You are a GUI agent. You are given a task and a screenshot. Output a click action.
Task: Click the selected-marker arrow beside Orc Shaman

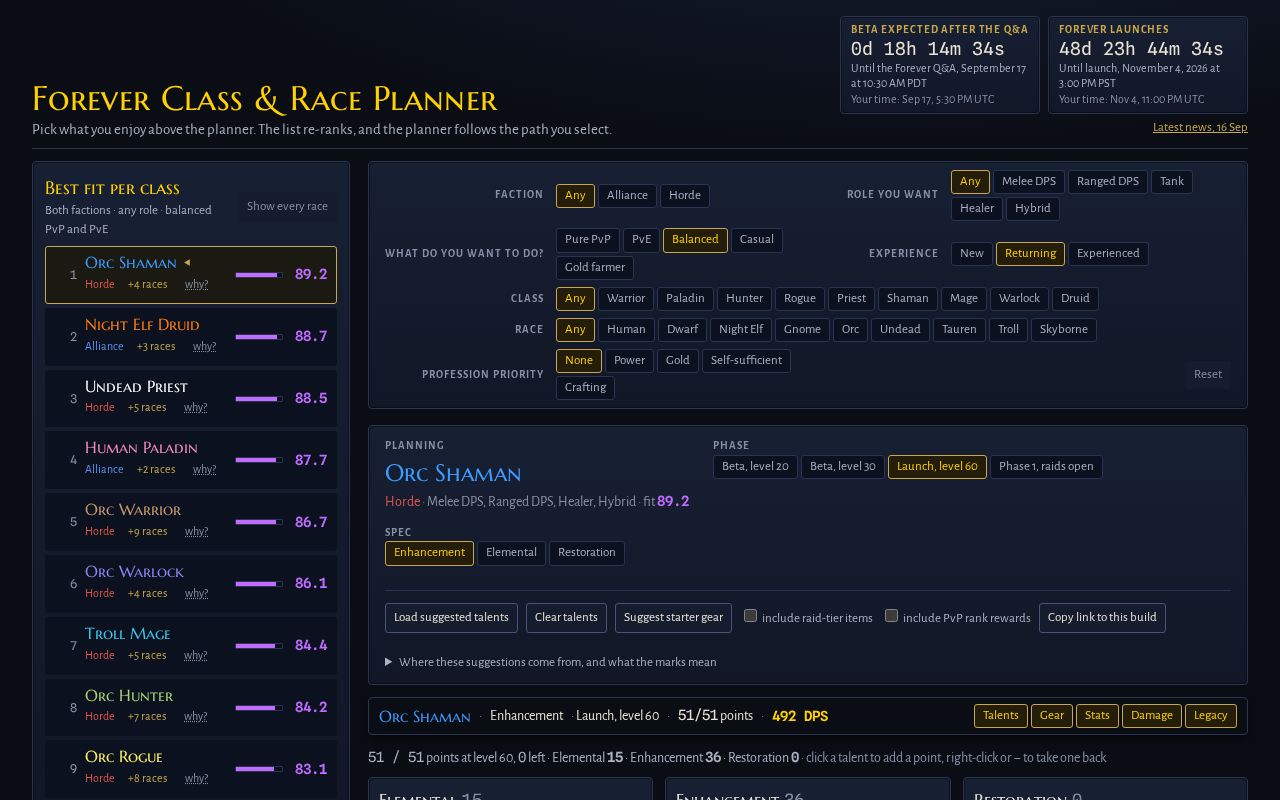[187, 263]
